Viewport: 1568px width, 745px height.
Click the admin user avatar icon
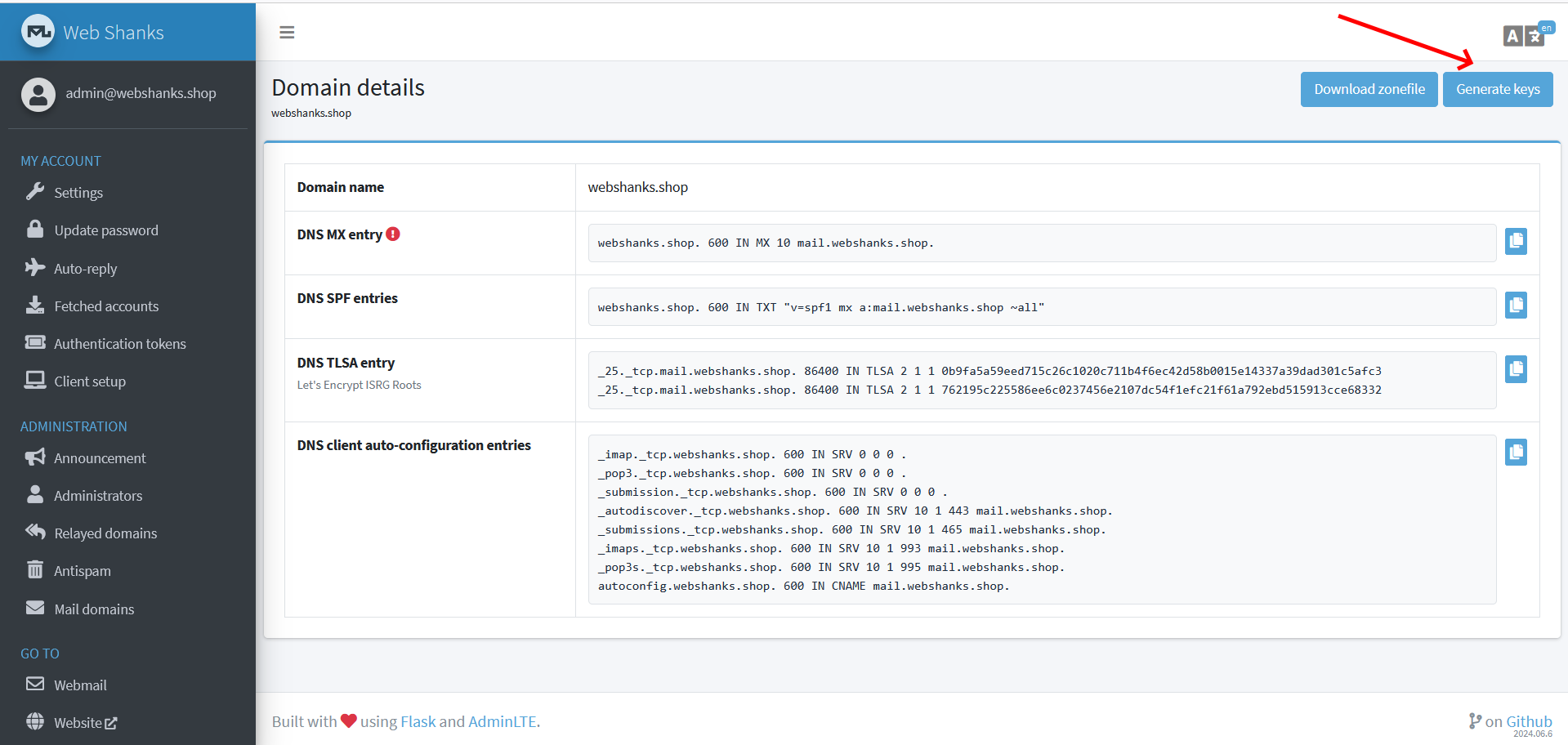(38, 94)
